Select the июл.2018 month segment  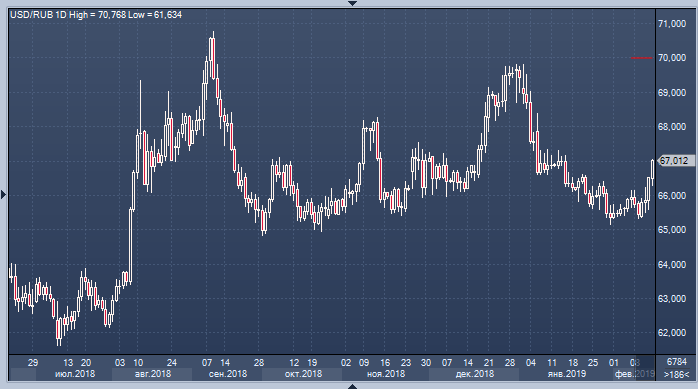coord(74,374)
